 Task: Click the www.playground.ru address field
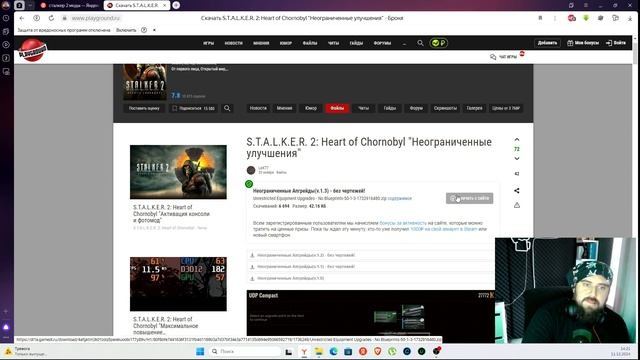(x=96, y=18)
